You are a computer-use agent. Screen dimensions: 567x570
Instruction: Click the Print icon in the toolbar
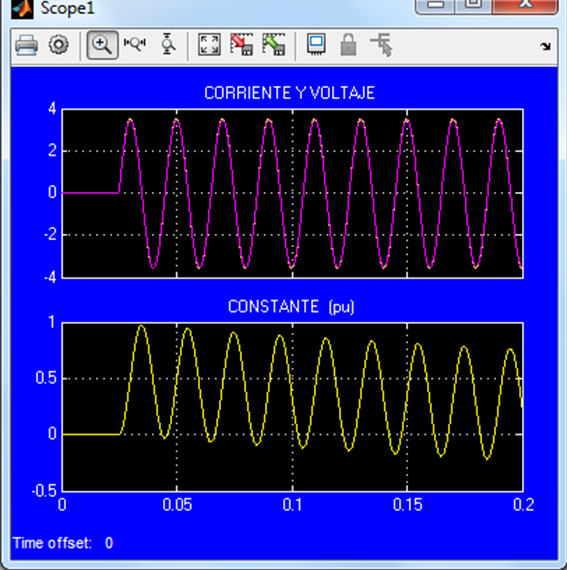click(x=27, y=45)
